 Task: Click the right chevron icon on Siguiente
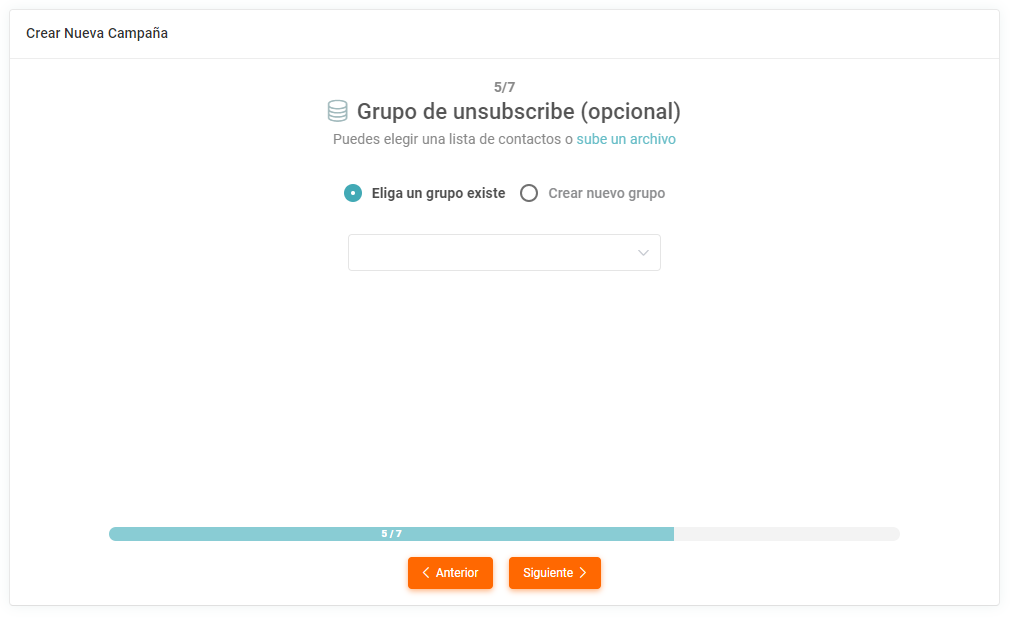pos(583,573)
